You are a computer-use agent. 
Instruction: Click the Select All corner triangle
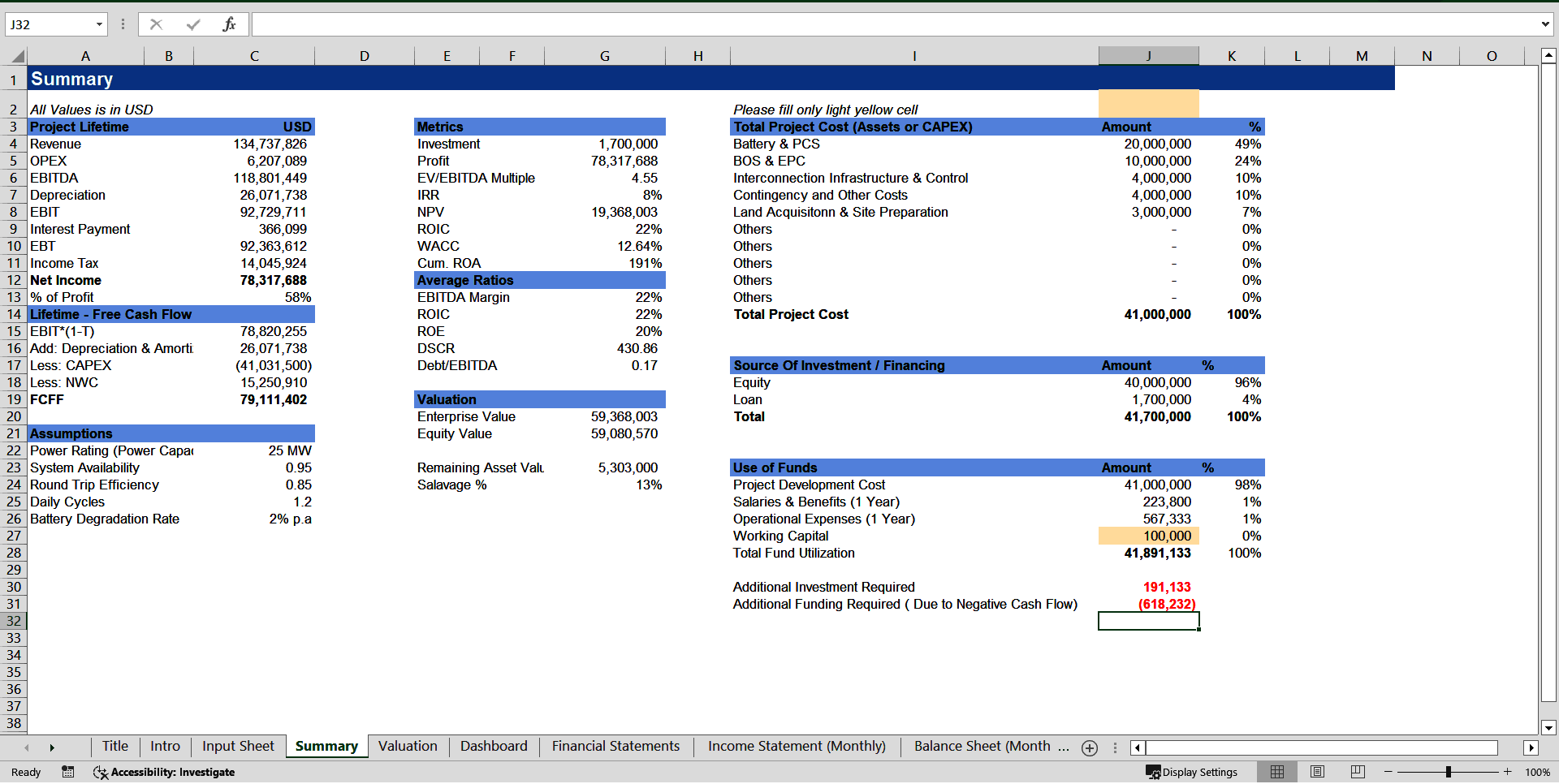(18, 56)
